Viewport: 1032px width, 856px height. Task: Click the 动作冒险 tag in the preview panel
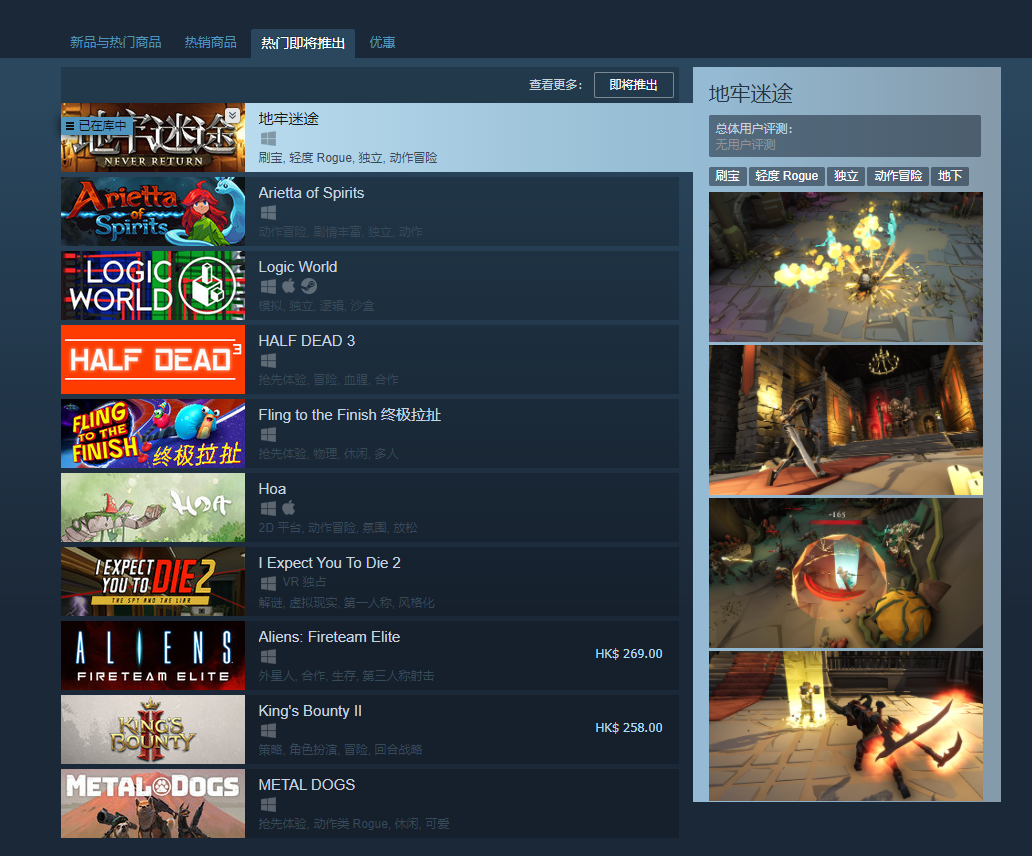click(898, 176)
